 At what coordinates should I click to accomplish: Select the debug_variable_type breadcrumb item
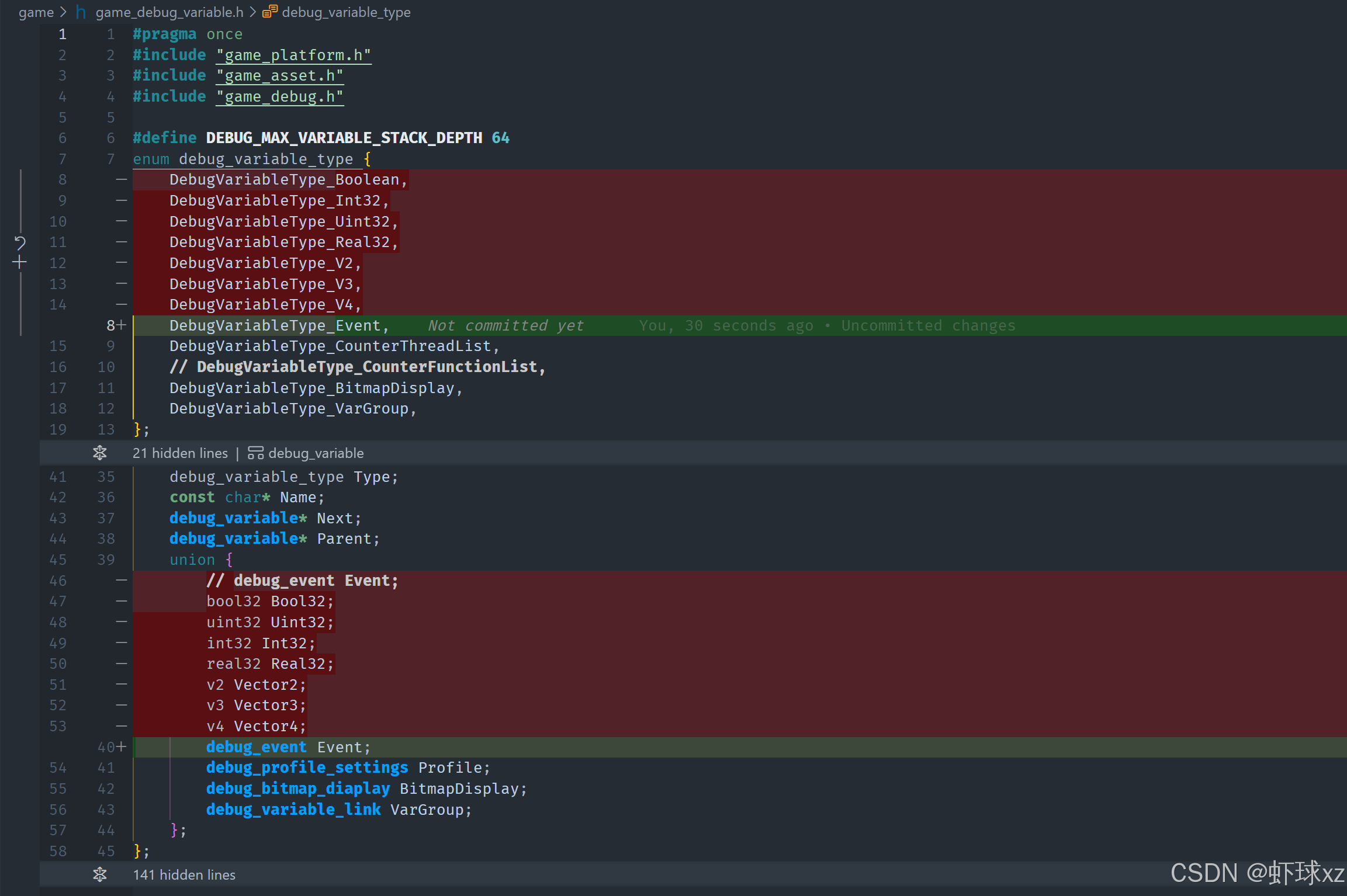coord(346,12)
